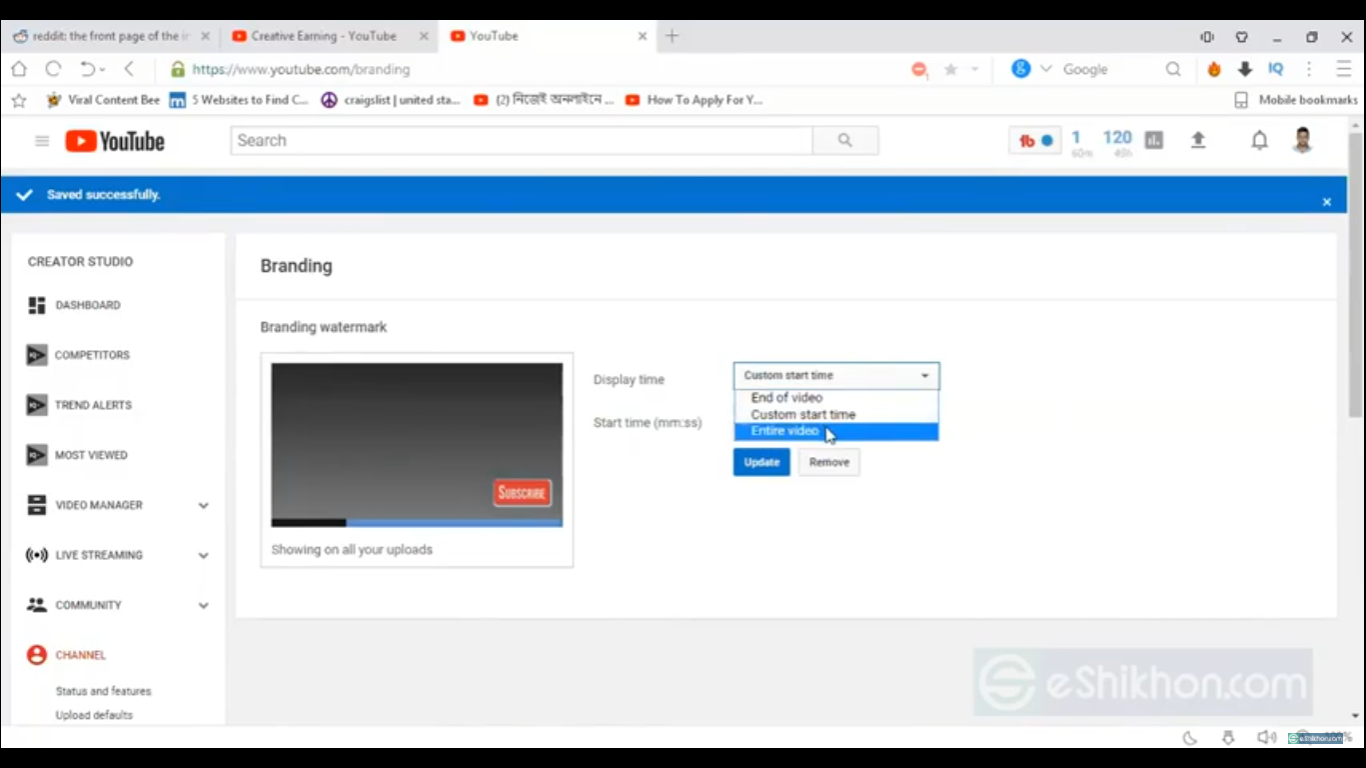This screenshot has width=1366, height=768.
Task: Select Entire video from the dropdown list
Action: coord(784,431)
